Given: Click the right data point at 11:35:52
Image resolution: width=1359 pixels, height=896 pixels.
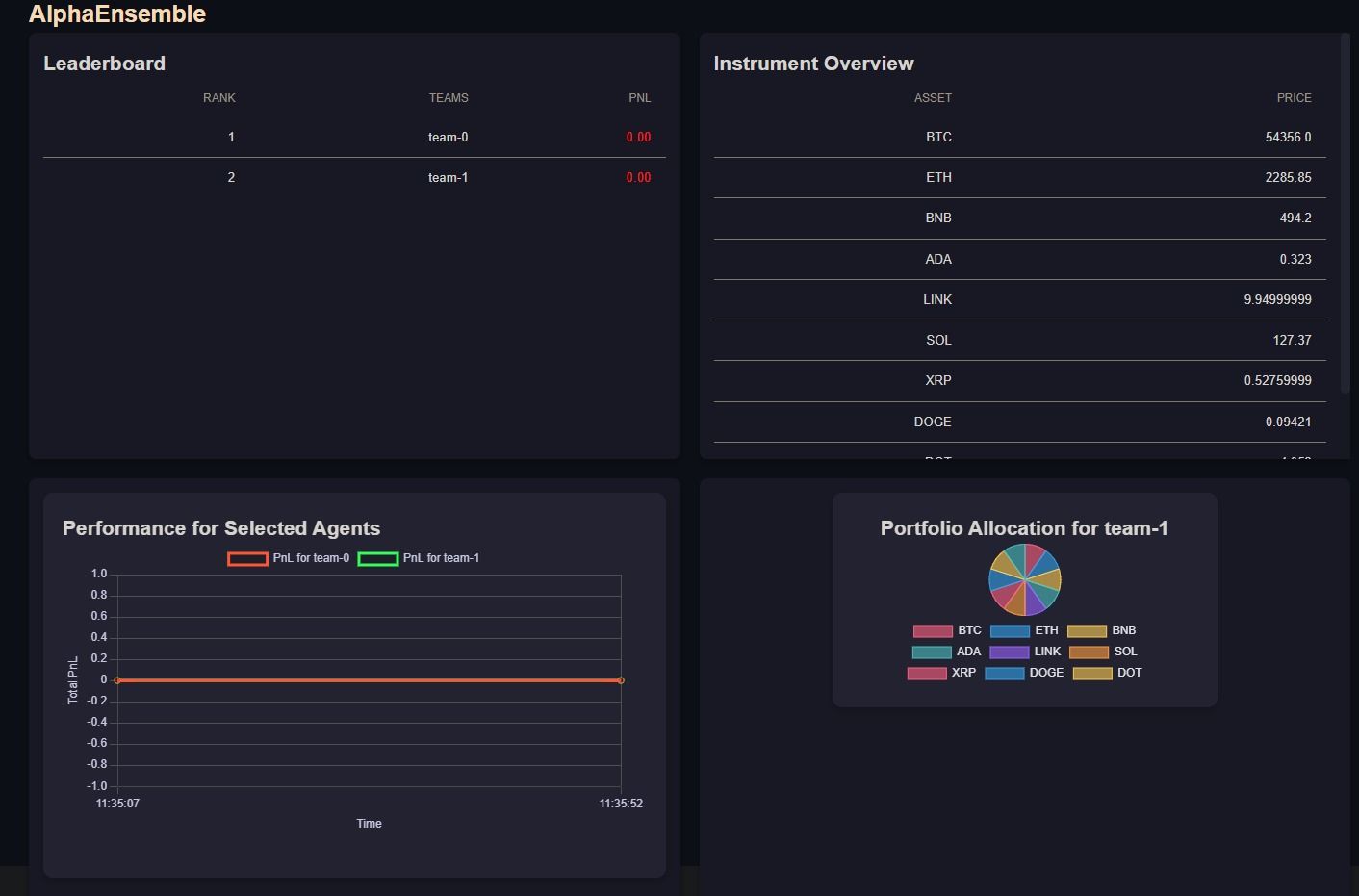Looking at the screenshot, I should tap(621, 680).
